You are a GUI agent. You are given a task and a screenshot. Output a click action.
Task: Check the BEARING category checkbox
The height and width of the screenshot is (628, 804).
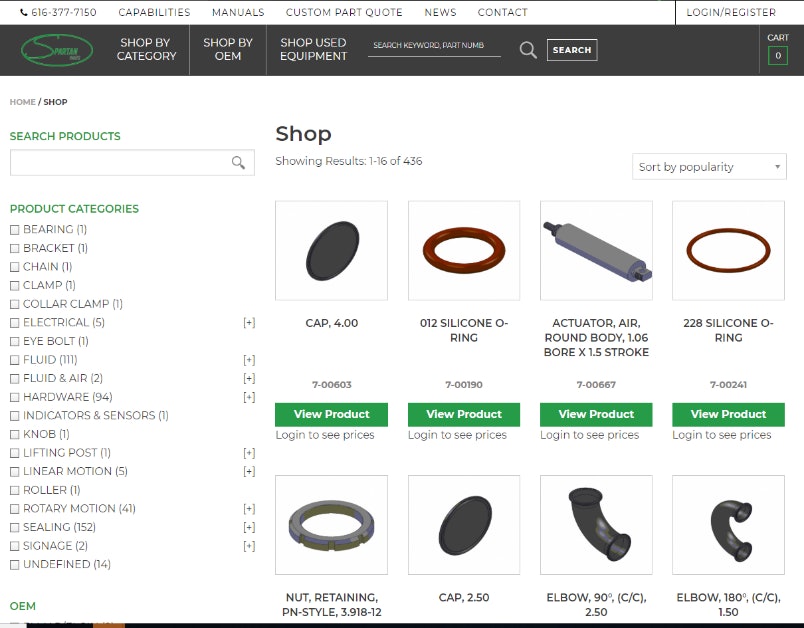pyautogui.click(x=14, y=229)
